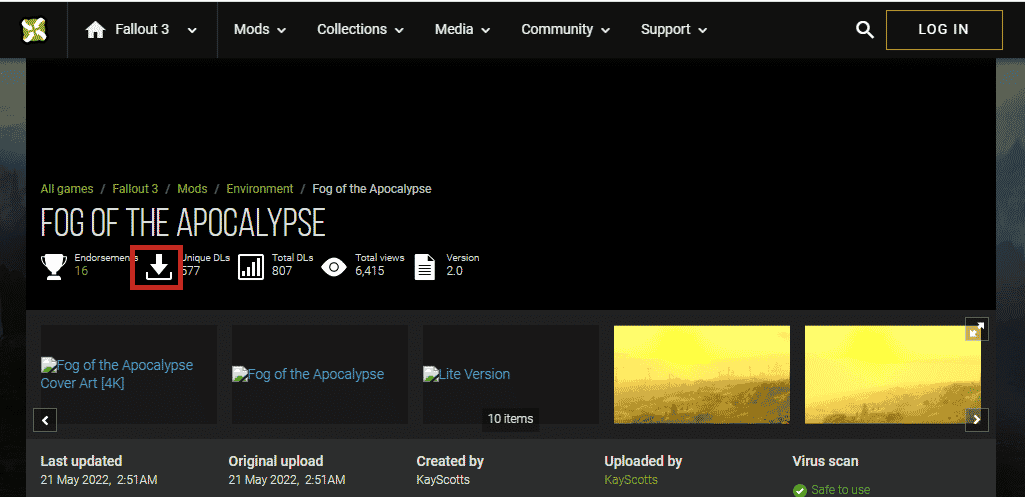
Task: Open the Mods menu
Action: [260, 29]
